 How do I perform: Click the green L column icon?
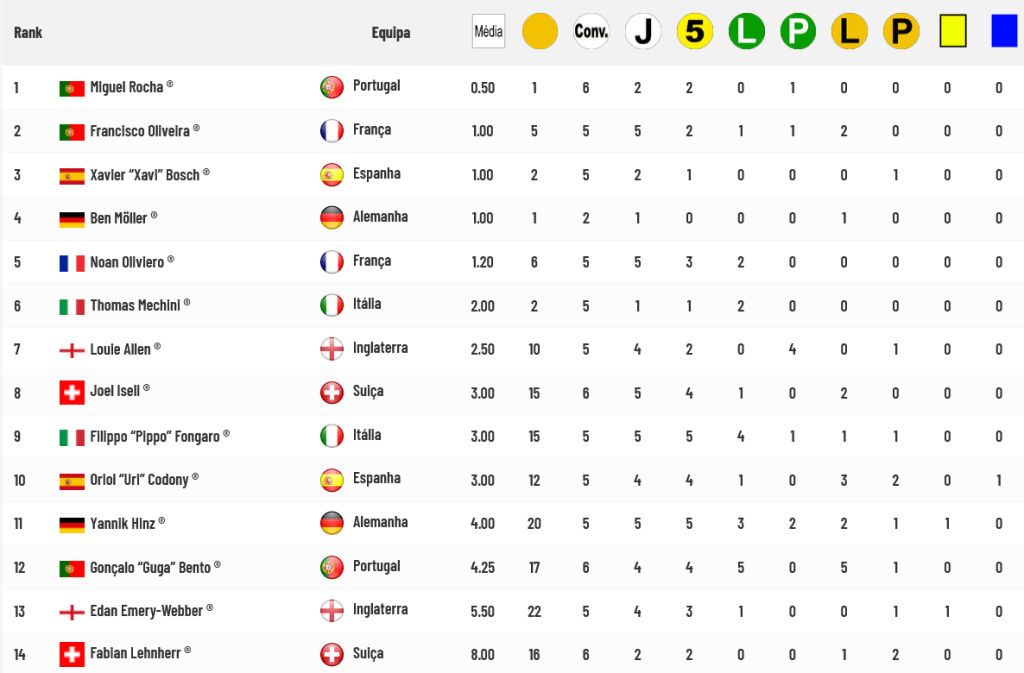point(746,31)
